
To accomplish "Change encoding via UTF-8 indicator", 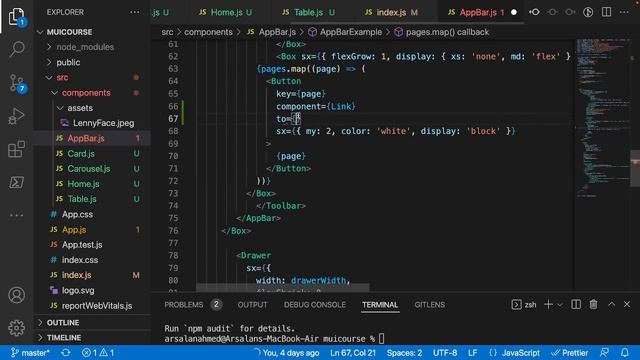I will pos(445,353).
